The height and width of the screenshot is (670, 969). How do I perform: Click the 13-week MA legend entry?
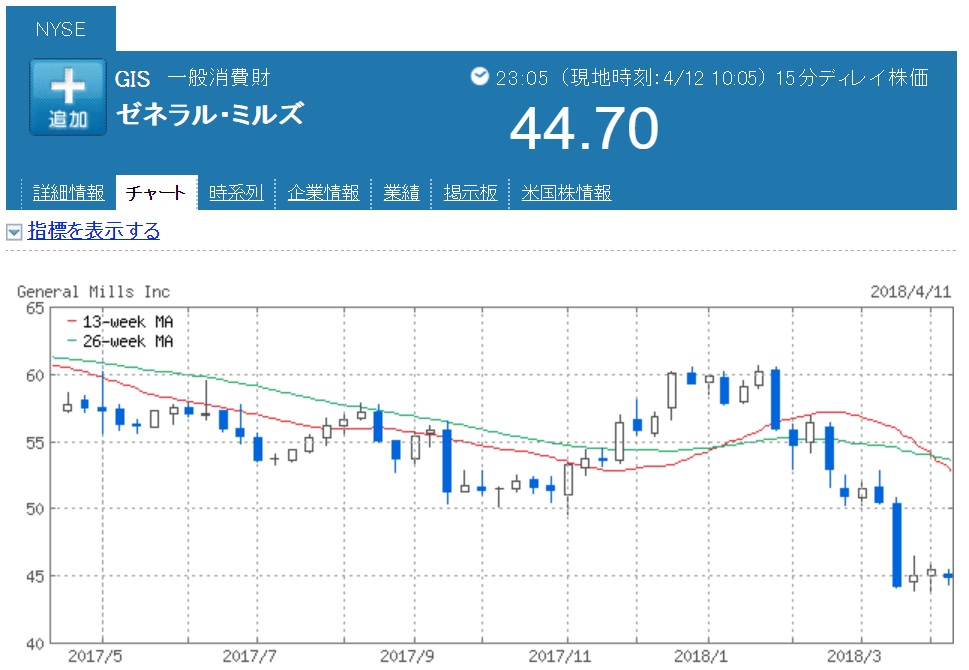(121, 321)
